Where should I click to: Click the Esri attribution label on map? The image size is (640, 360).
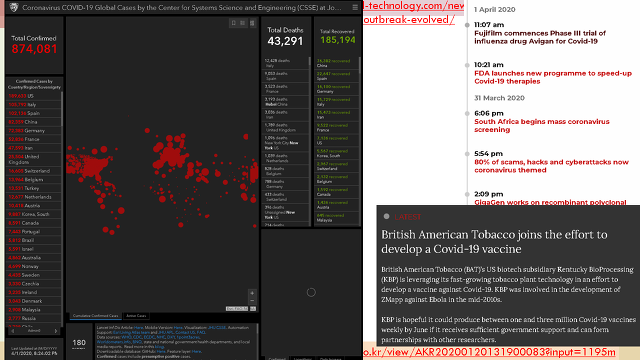(x=237, y=309)
